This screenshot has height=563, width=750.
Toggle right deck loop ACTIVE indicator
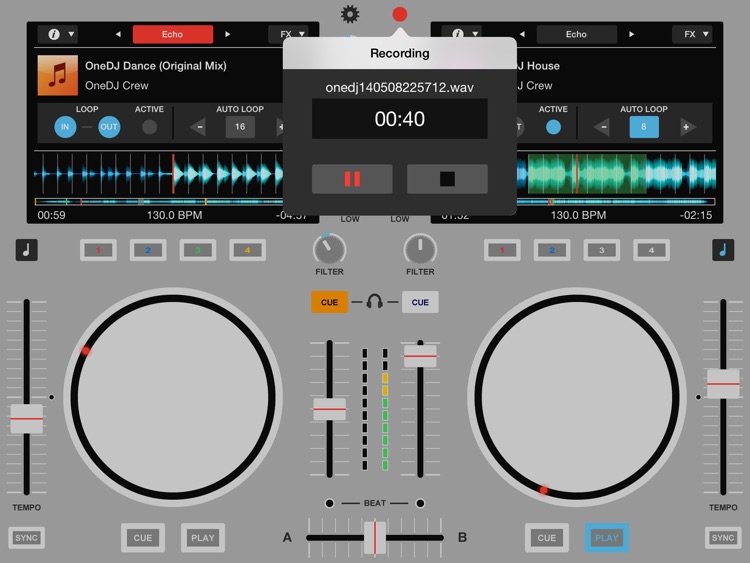[x=553, y=127]
